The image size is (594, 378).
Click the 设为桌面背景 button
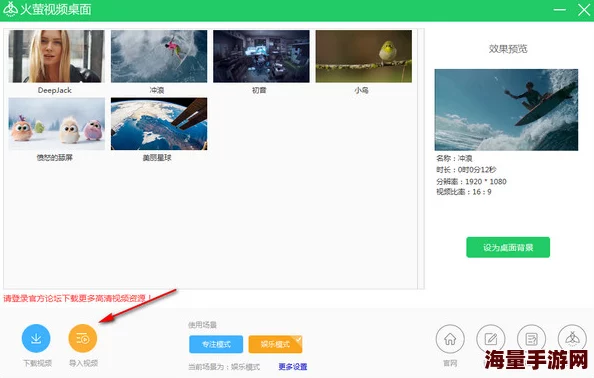point(508,247)
